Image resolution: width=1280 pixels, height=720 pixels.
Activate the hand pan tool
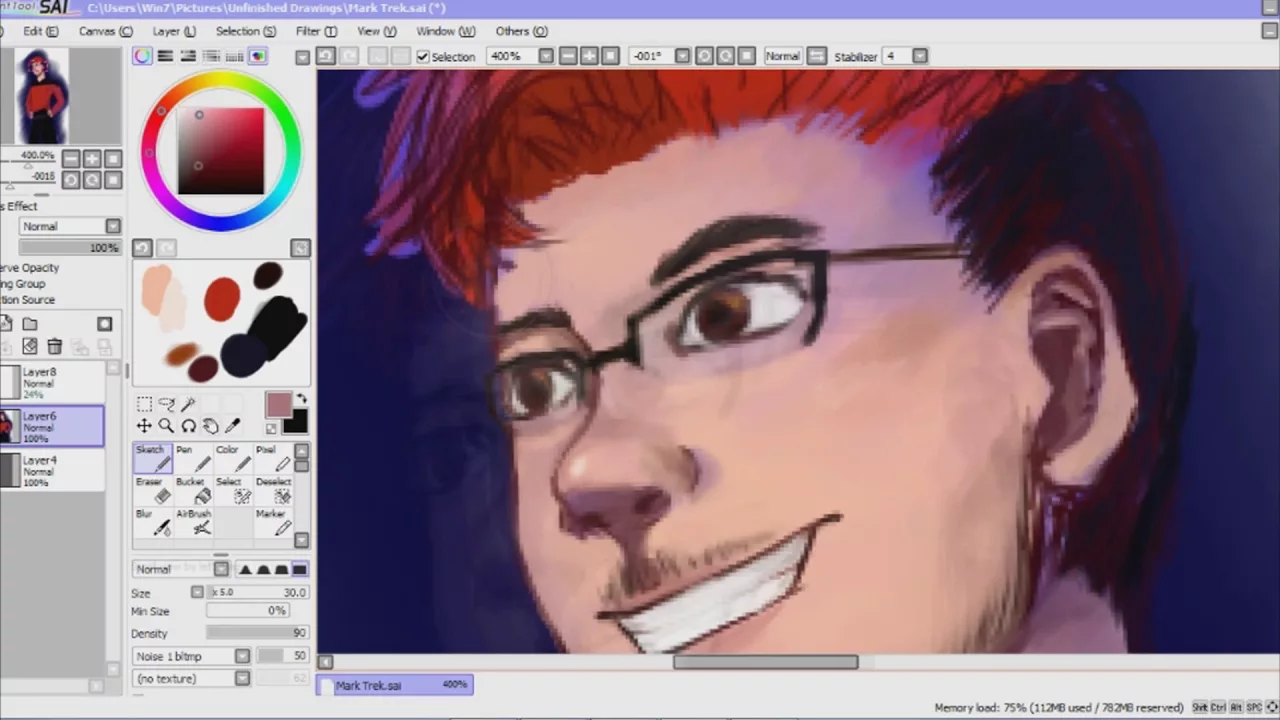[210, 426]
